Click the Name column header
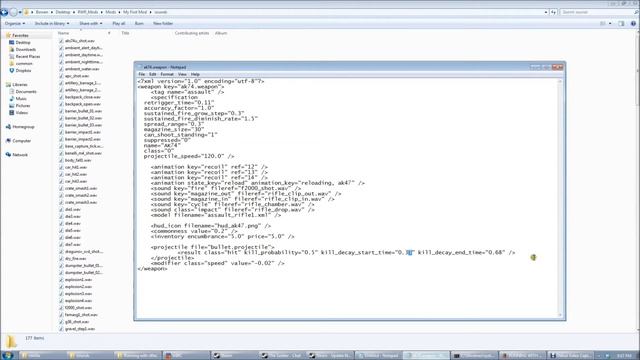Viewport: 640px width, 360px height. 63,33
